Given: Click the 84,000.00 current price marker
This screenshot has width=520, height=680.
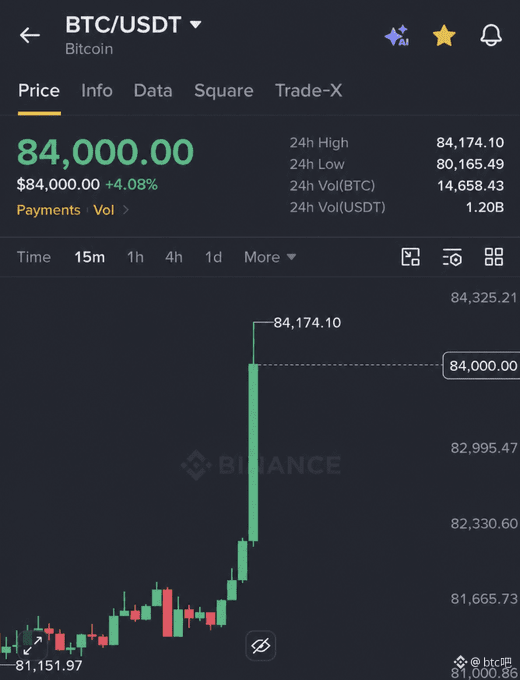Looking at the screenshot, I should (x=481, y=366).
